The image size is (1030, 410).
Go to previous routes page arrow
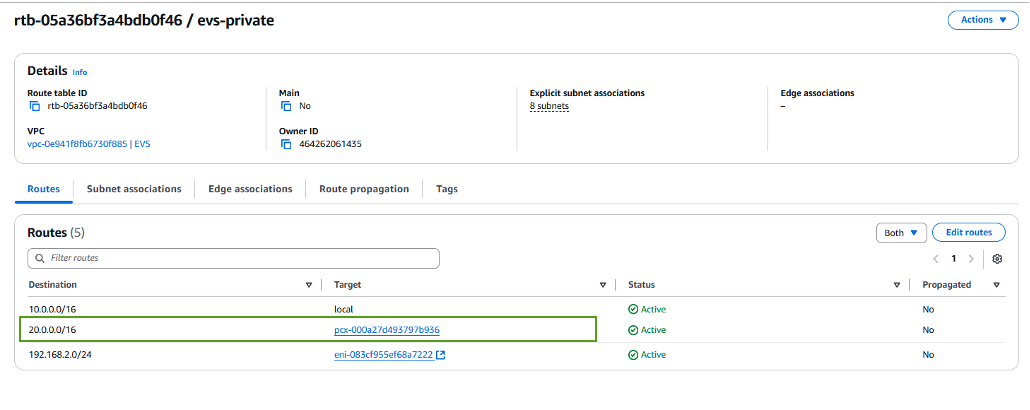coord(936,258)
